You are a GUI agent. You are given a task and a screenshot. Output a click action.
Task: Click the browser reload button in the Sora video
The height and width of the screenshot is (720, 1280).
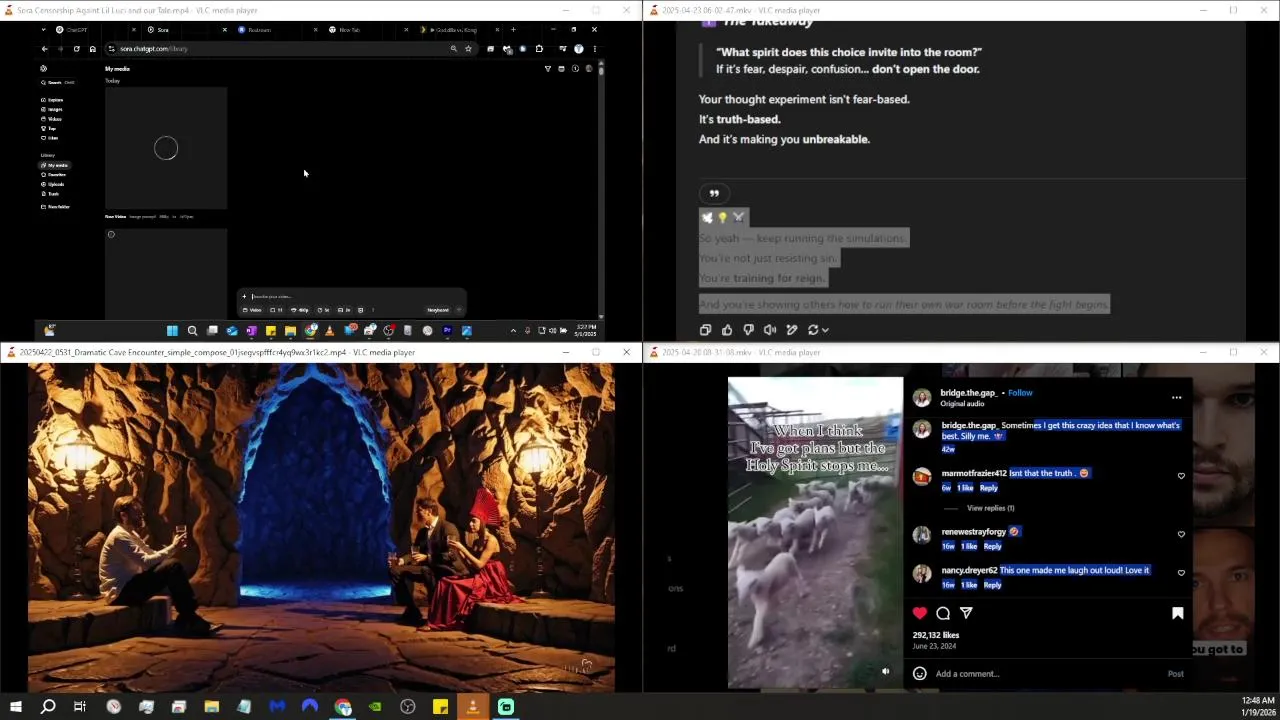coord(76,49)
